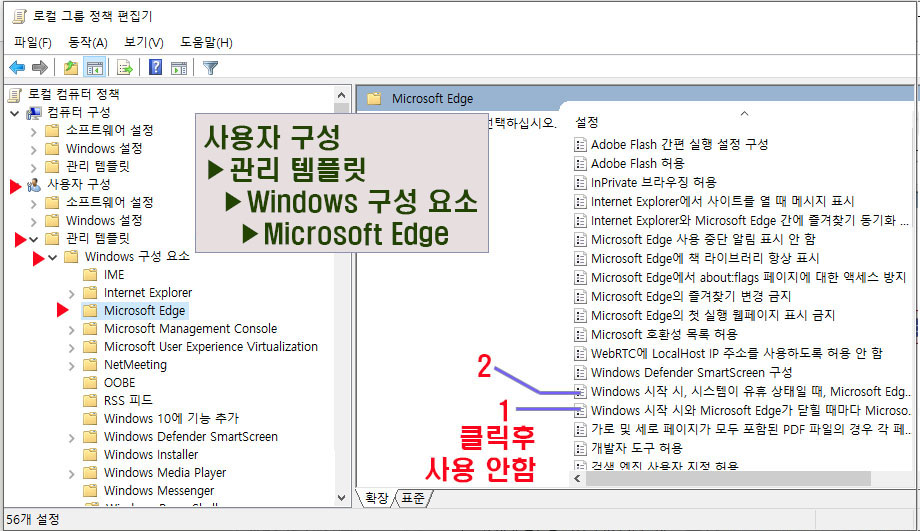
Task: Click the Up one level folder icon
Action: tap(71, 67)
